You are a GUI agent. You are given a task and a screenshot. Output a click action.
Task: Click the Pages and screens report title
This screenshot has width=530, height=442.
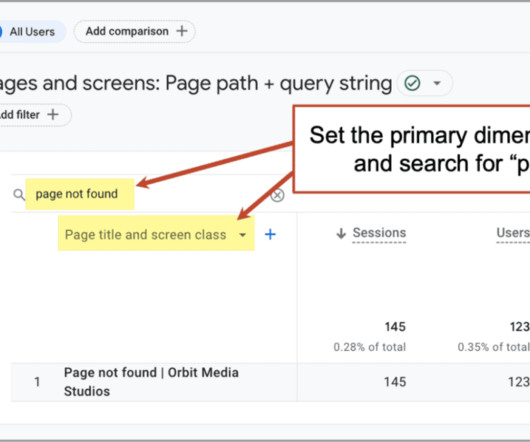pyautogui.click(x=195, y=83)
